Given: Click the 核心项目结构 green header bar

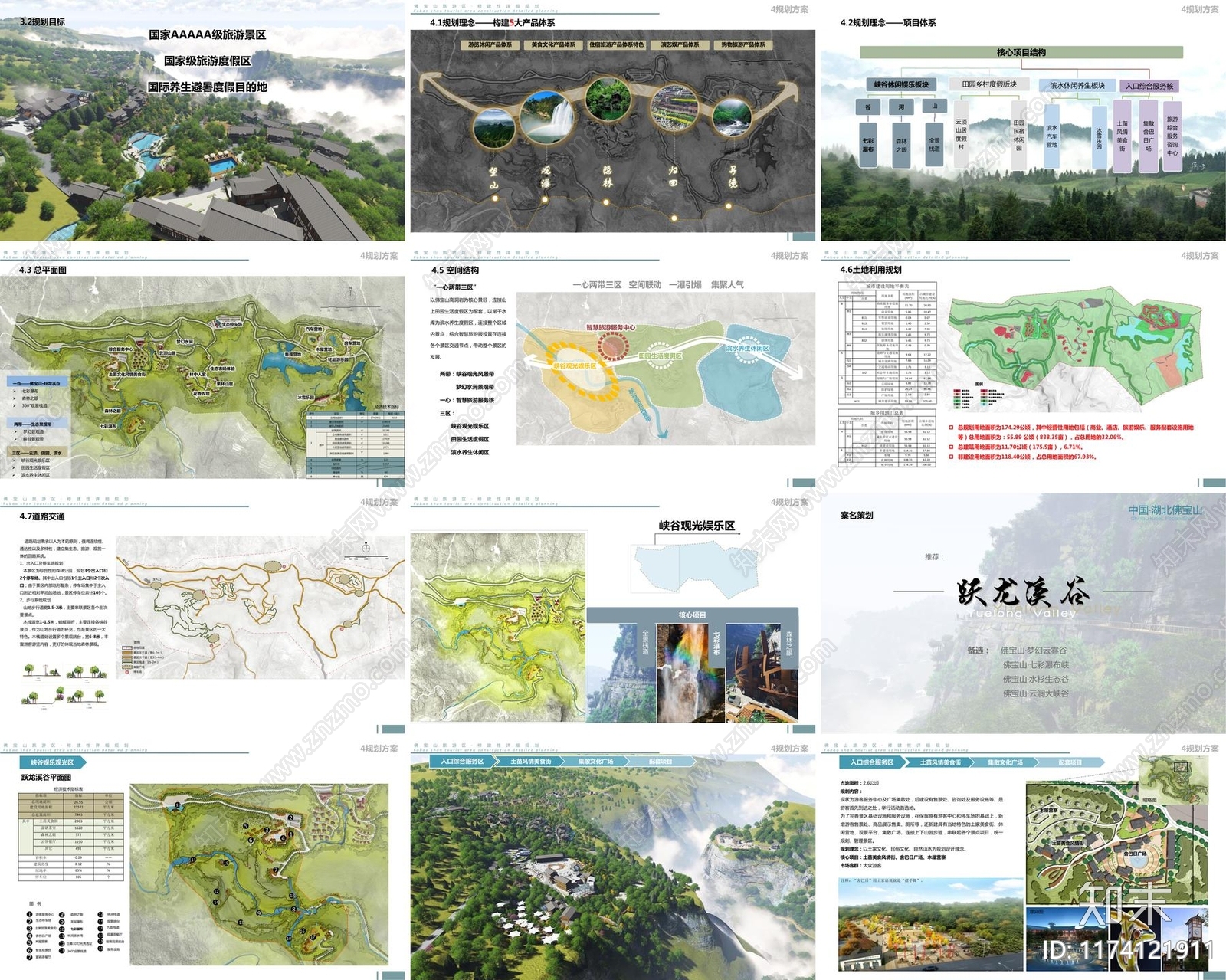Looking at the screenshot, I should coord(1021,52).
